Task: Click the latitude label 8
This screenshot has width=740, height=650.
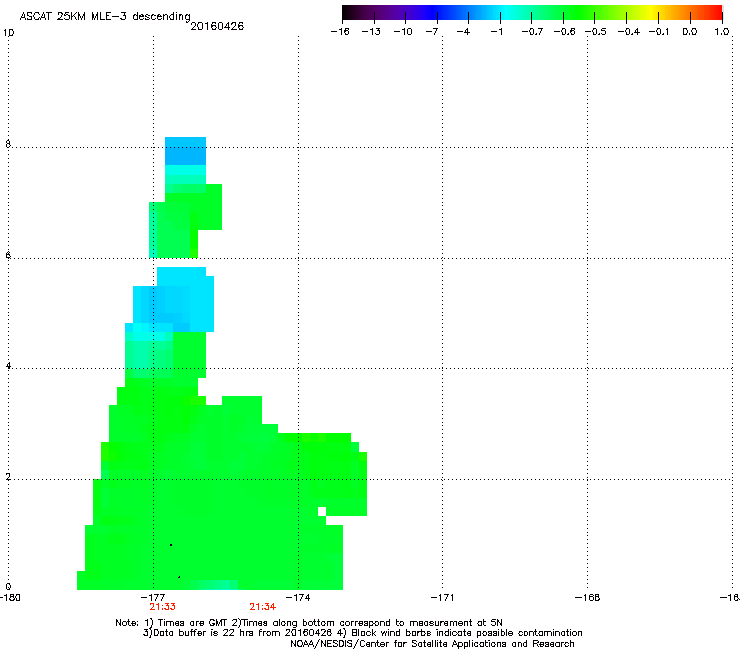Action: pos(8,144)
